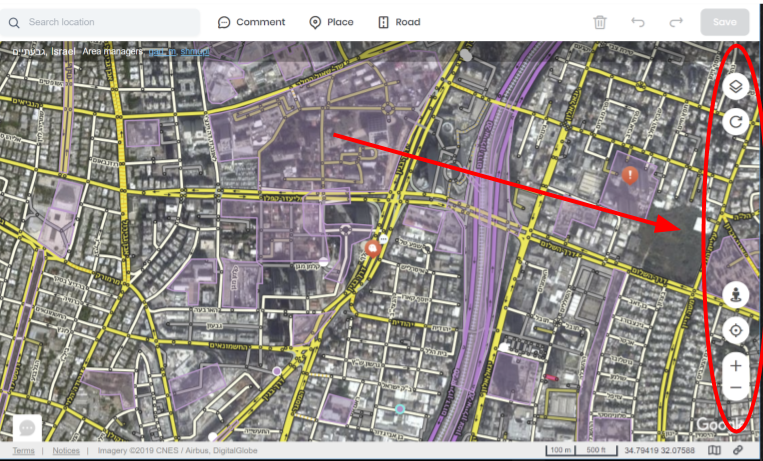Undo the last edit

click(x=638, y=22)
